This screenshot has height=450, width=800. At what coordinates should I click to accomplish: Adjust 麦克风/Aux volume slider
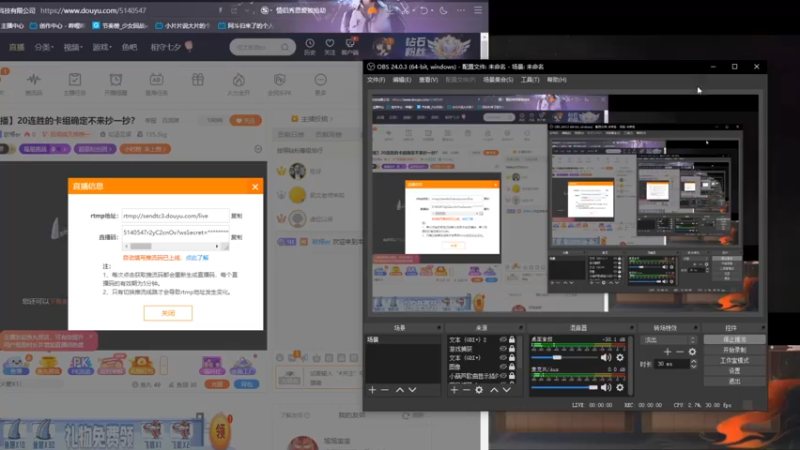[564, 388]
